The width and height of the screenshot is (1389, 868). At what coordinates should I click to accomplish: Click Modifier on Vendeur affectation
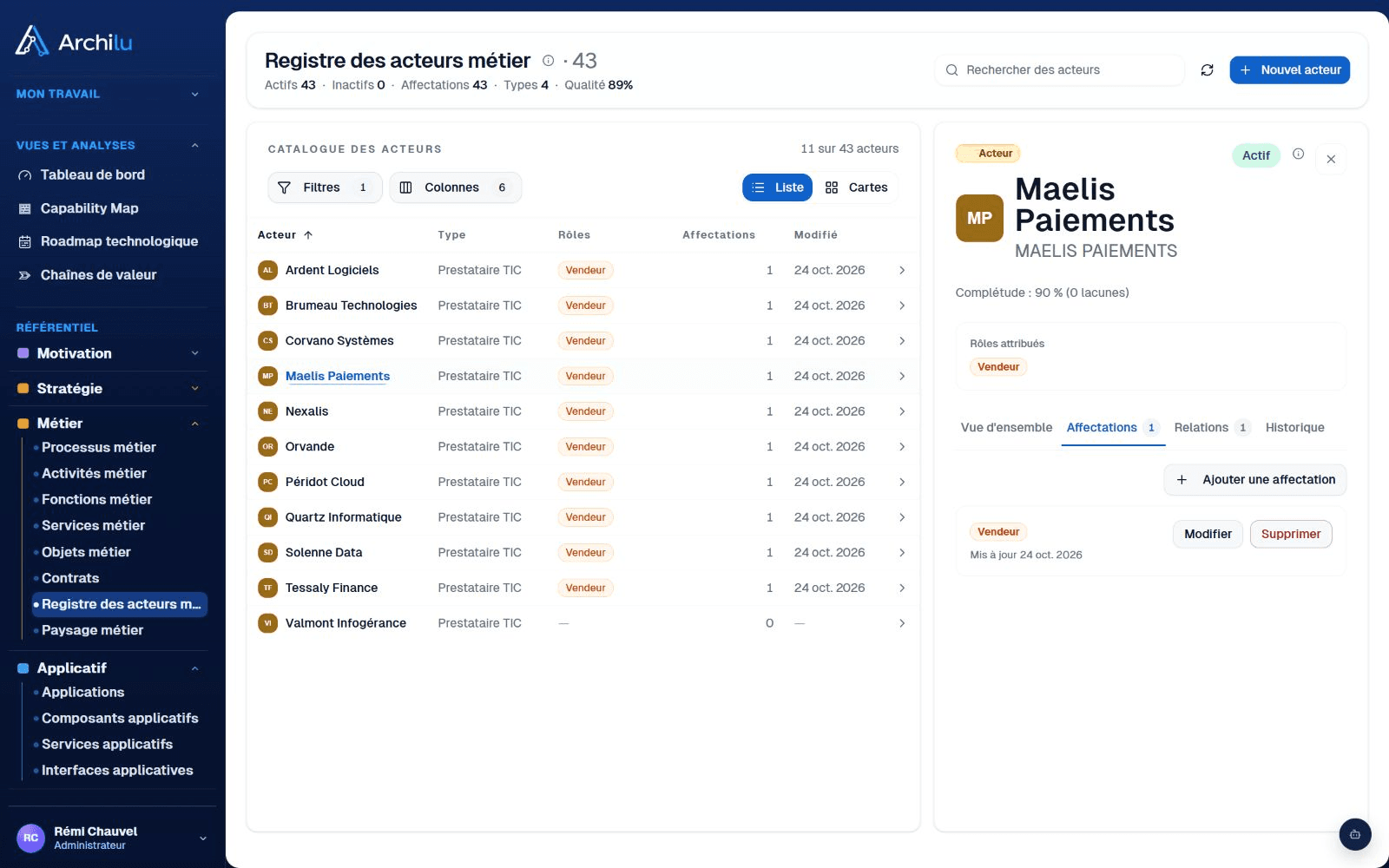1208,534
